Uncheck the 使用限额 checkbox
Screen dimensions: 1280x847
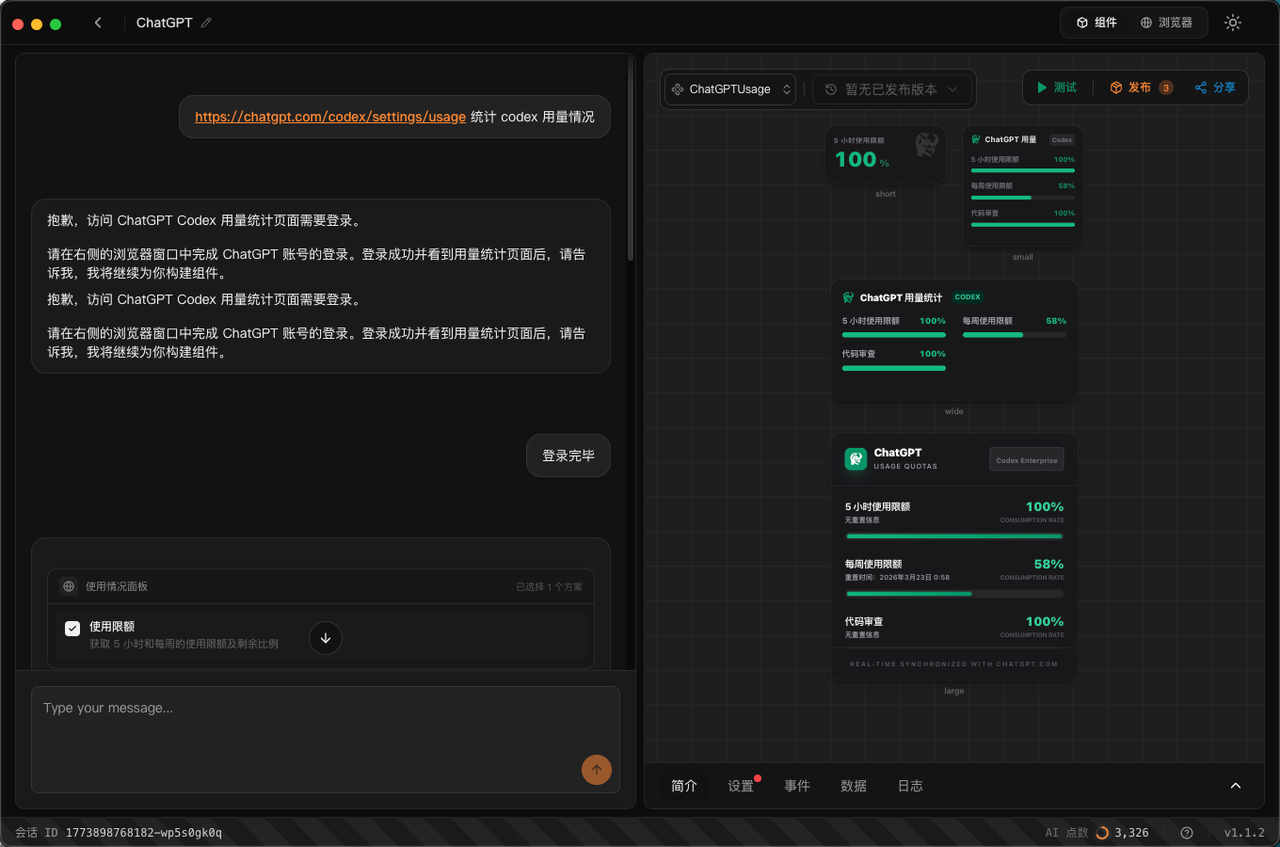(x=72, y=628)
